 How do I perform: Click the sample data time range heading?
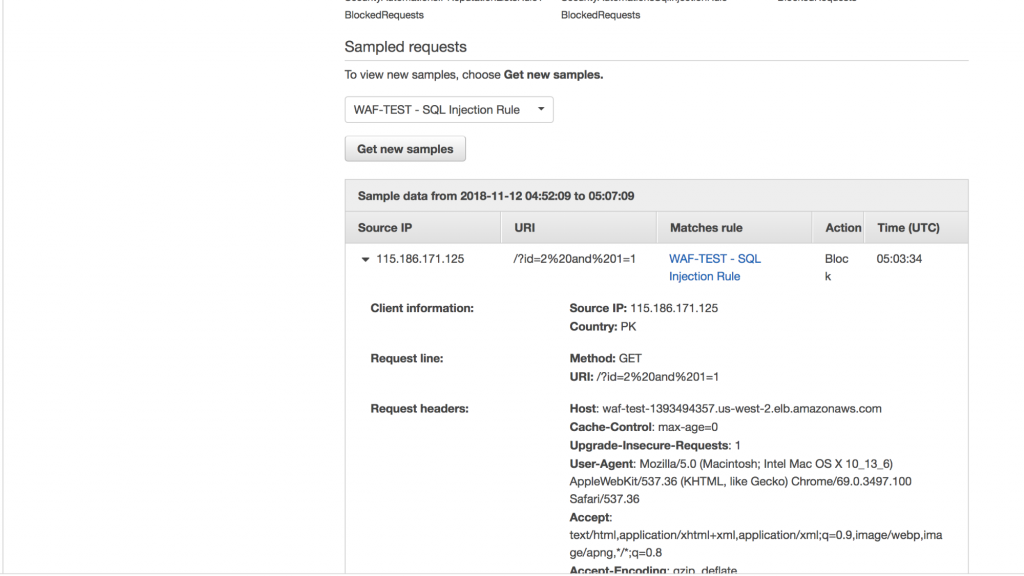click(x=496, y=196)
